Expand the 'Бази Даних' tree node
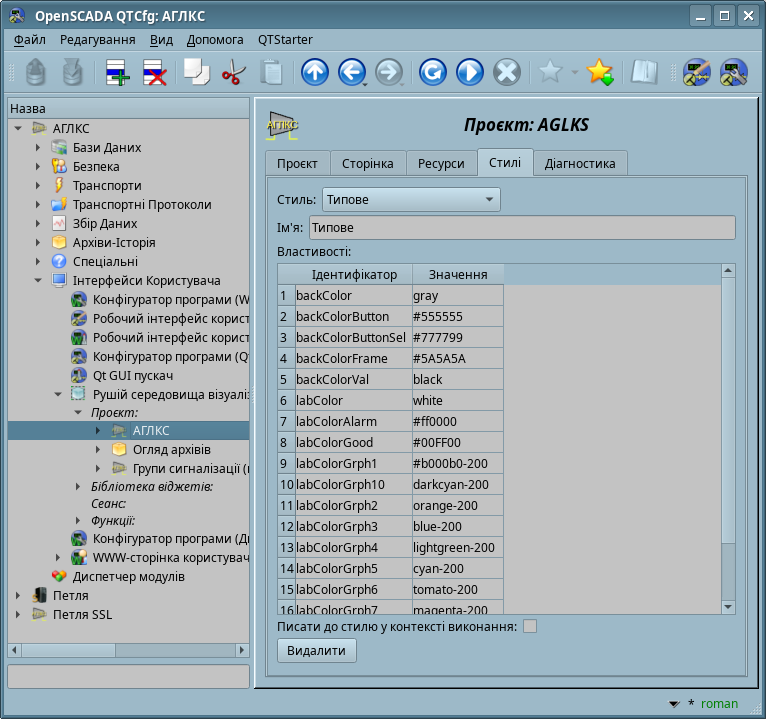Screen dimensions: 766x719 tap(38, 148)
